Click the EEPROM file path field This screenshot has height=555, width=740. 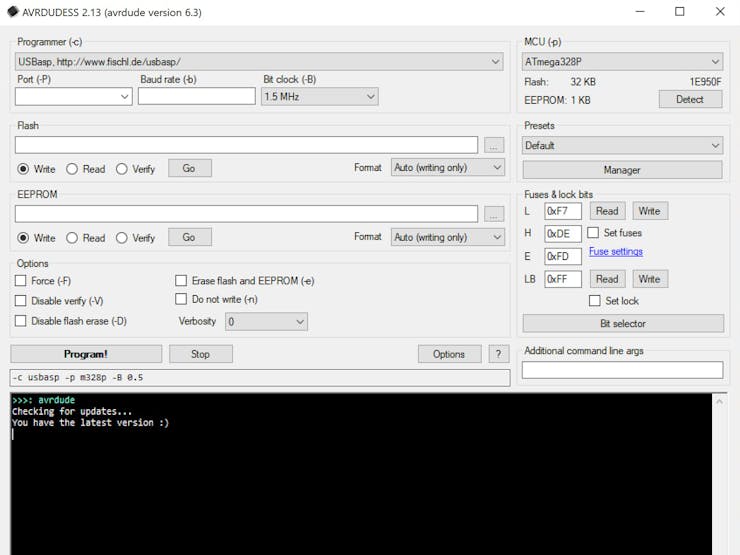[x=246, y=214]
